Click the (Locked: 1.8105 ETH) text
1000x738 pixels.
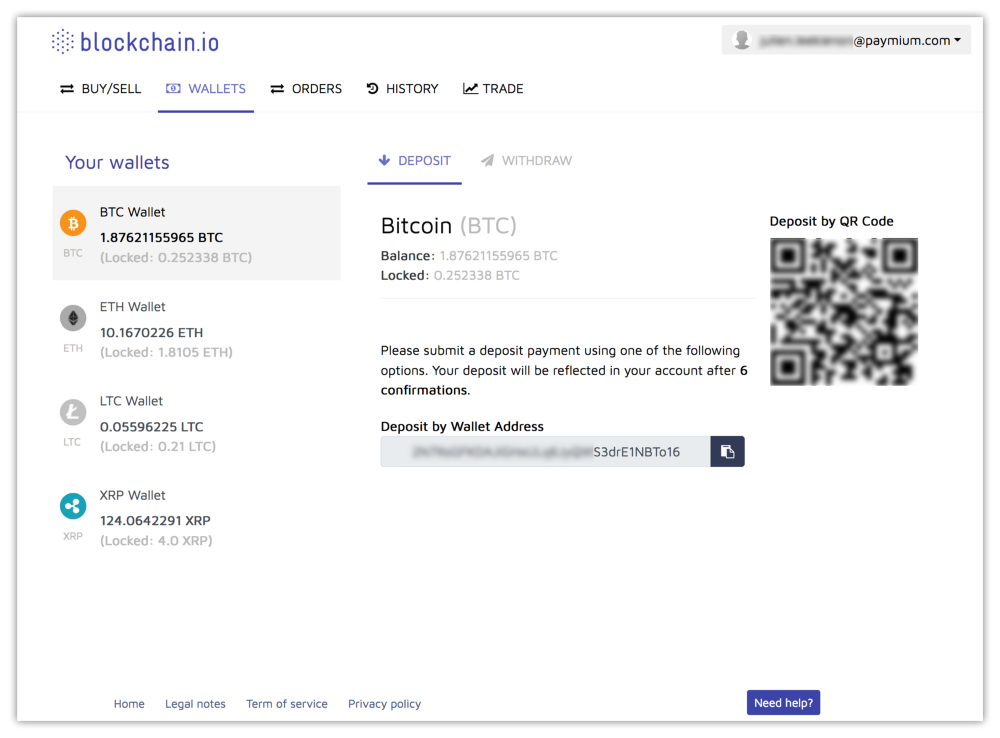point(166,352)
